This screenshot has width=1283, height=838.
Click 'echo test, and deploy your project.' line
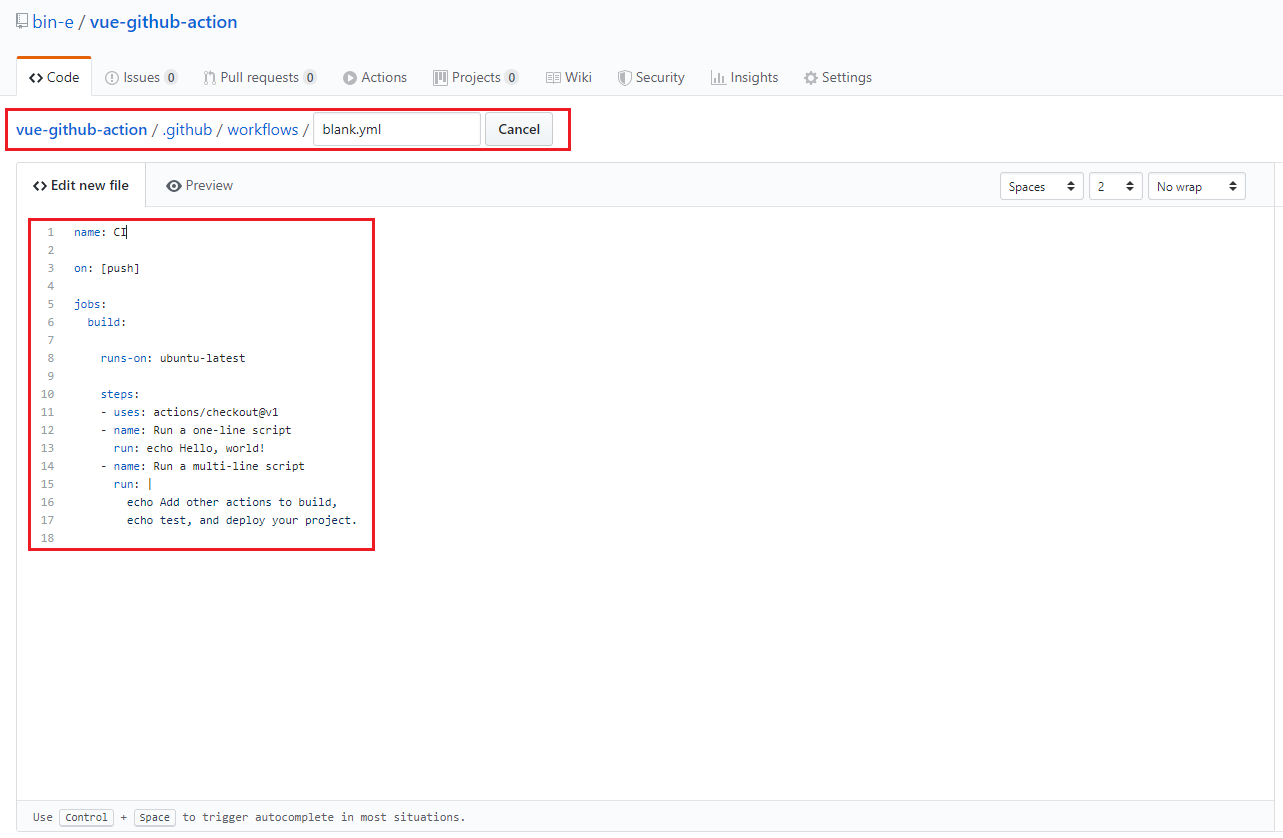pyautogui.click(x=242, y=520)
